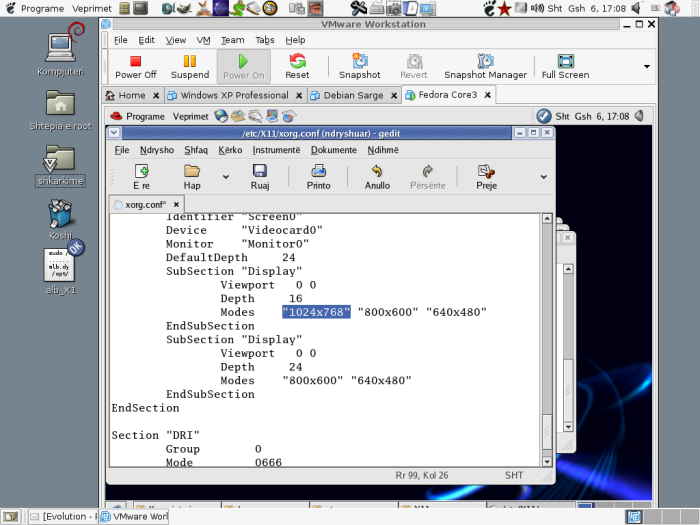700x525 pixels.
Task: Power off the virtual machine
Action: point(136,67)
